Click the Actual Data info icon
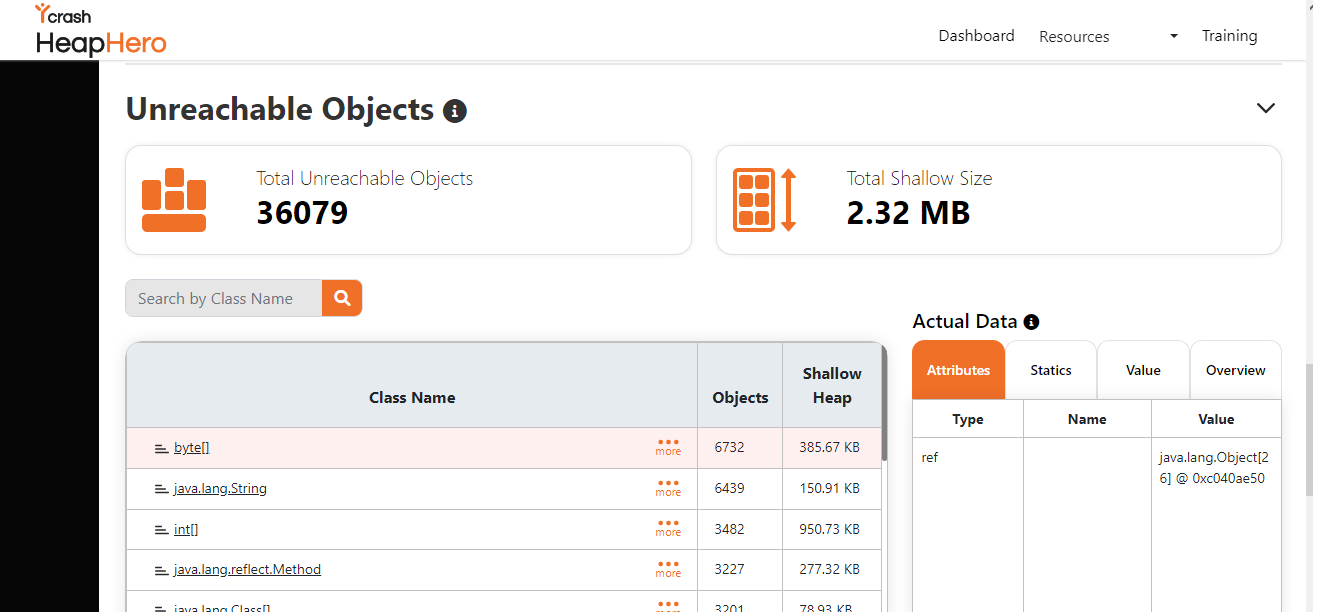The image size is (1318, 612). (1031, 322)
